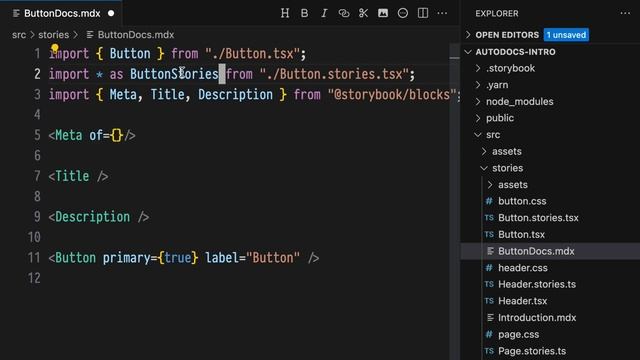Click 'ButtonDocs.mdx' in the breadcrumb
The height and width of the screenshot is (360, 640).
(136, 35)
